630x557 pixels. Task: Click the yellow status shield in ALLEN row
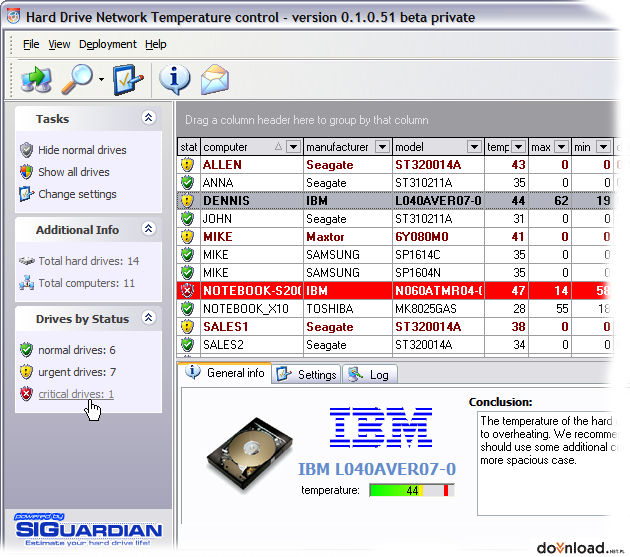188,165
